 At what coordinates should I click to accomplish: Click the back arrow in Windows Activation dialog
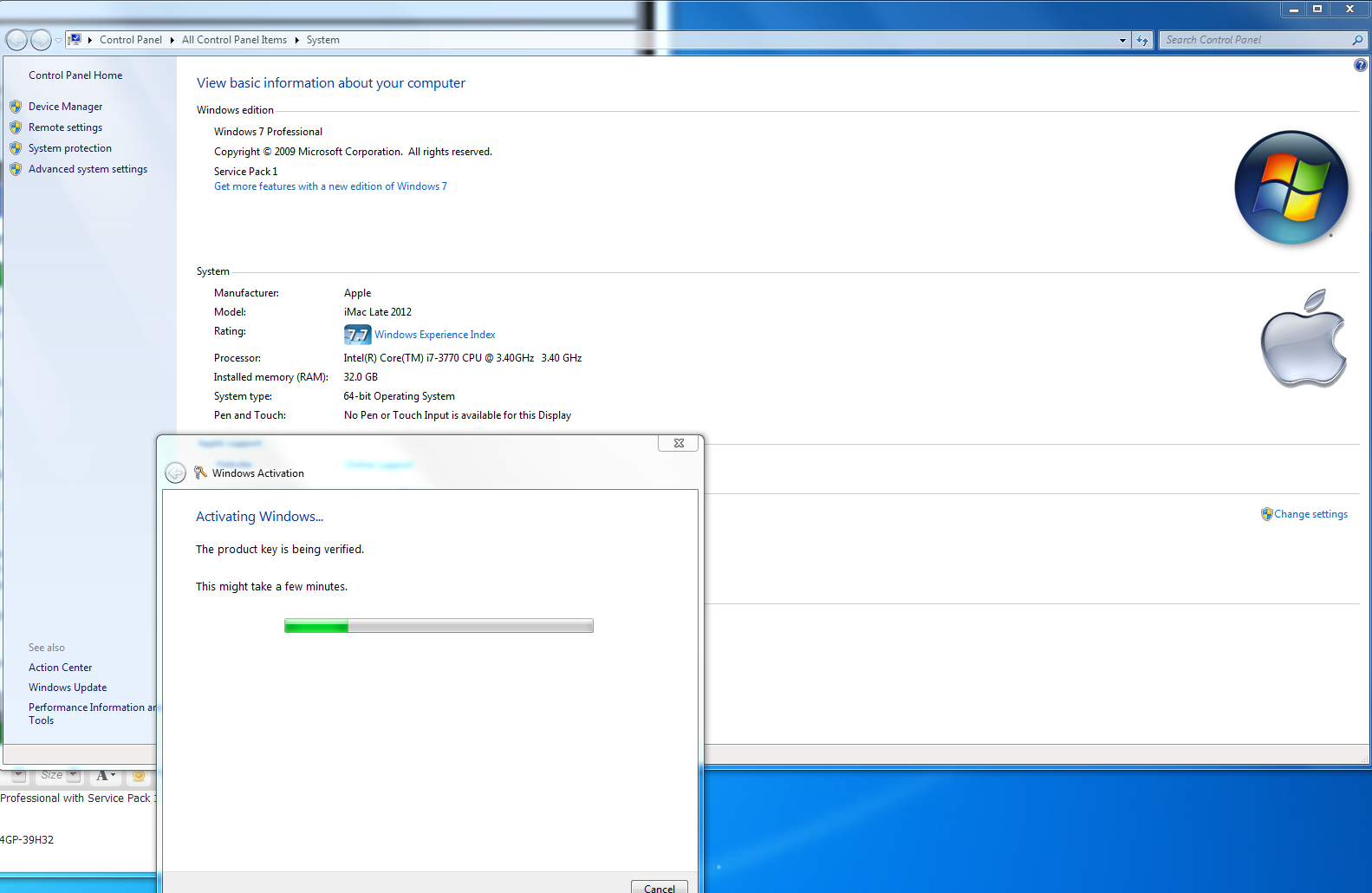coord(175,473)
